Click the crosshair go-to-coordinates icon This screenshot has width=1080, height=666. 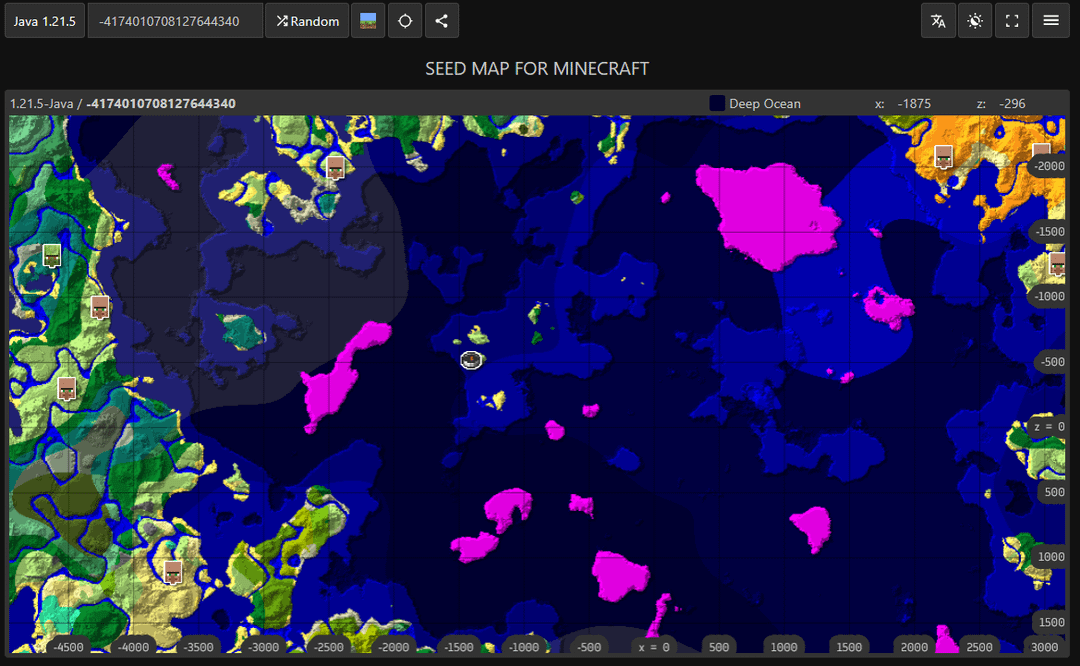404,21
